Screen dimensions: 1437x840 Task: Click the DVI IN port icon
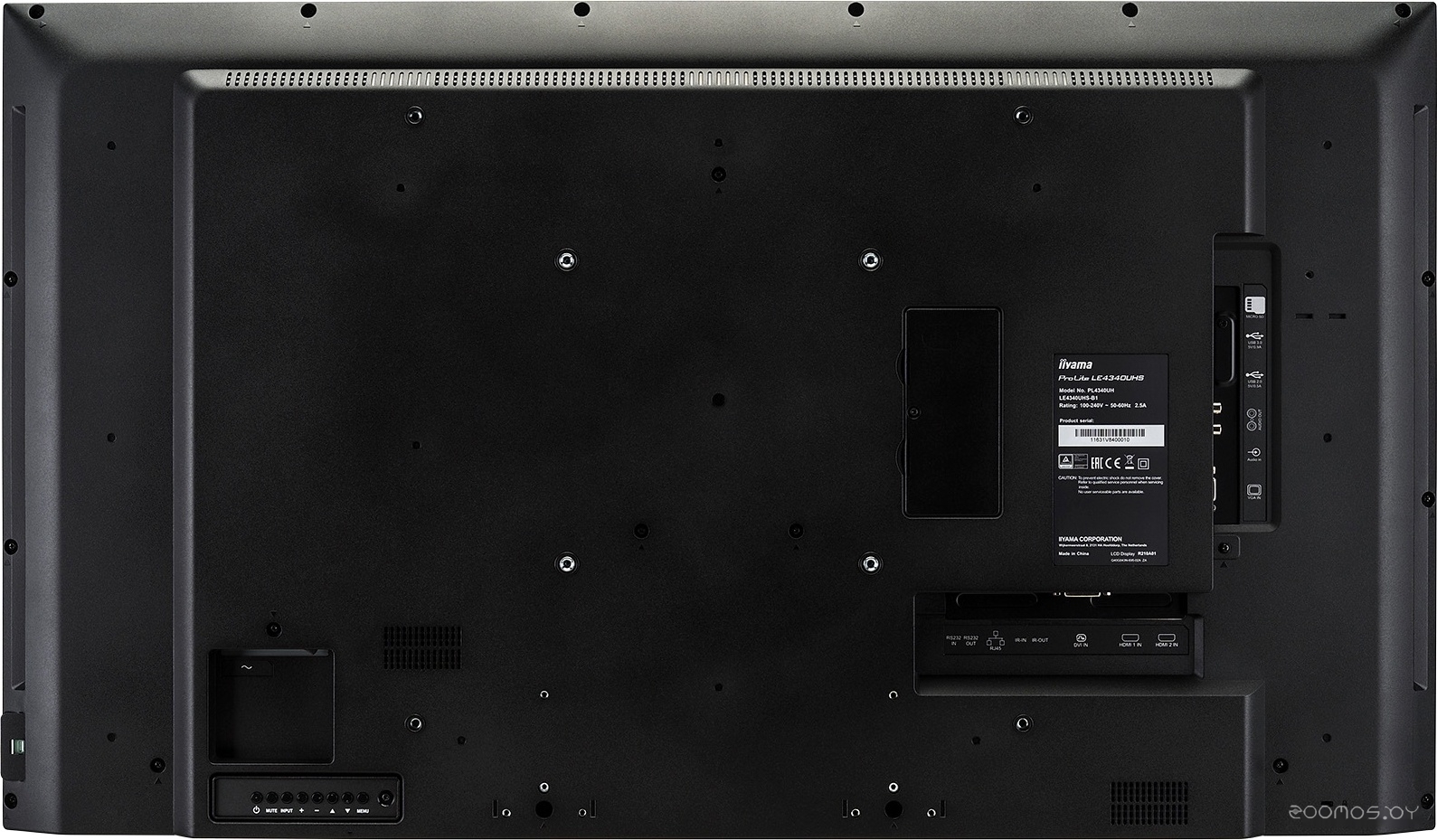pos(1081,637)
